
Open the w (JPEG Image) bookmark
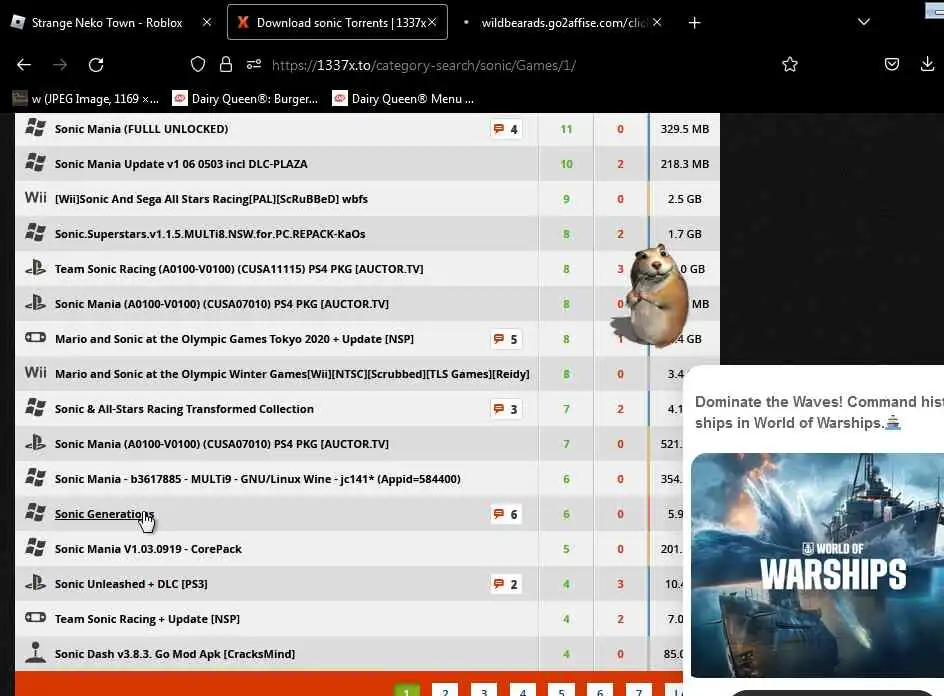click(85, 99)
